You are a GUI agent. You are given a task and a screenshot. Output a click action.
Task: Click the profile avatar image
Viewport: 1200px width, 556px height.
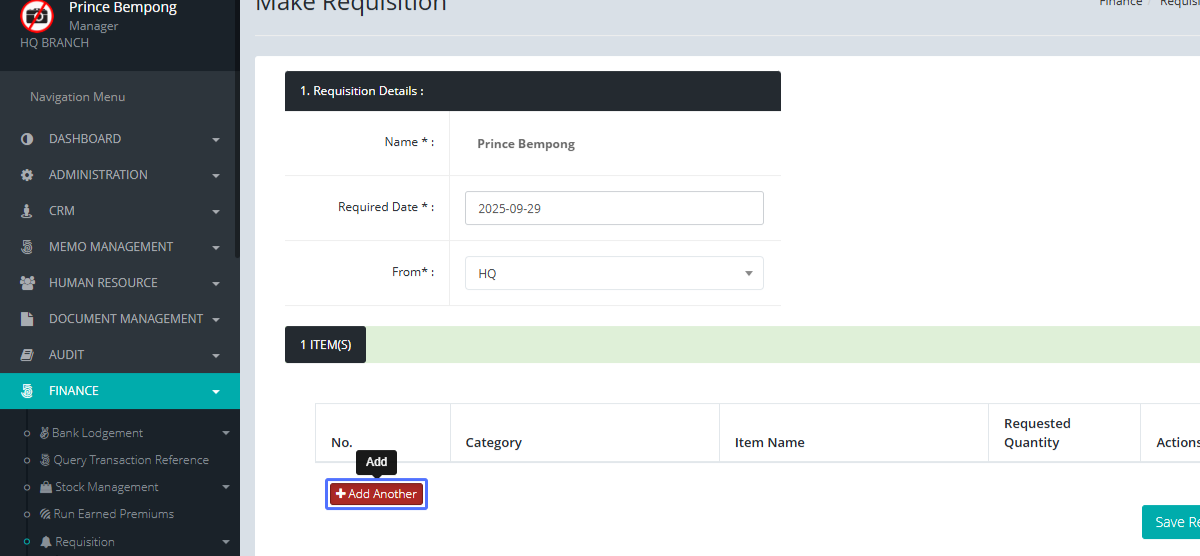coord(37,16)
